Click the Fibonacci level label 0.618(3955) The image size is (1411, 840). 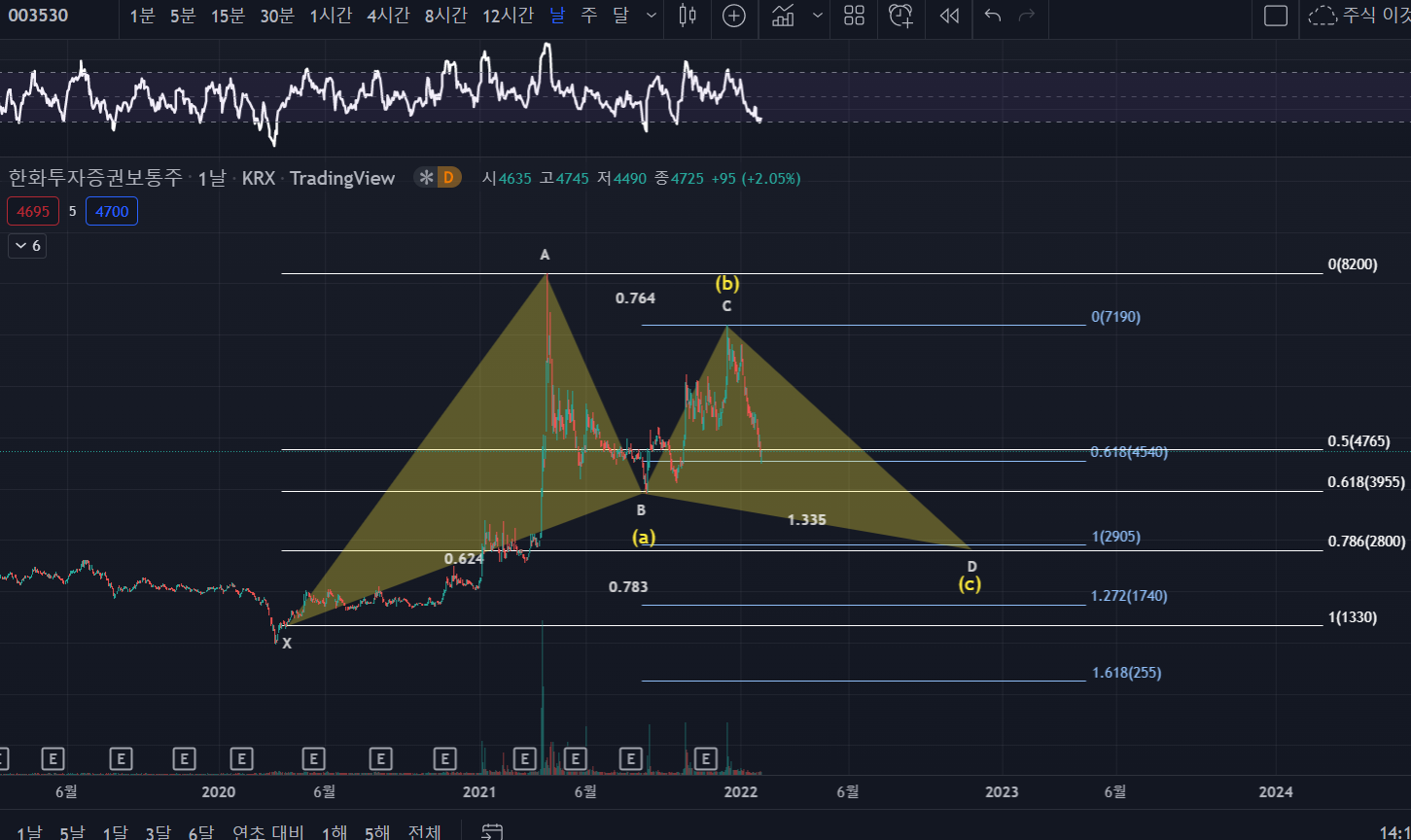pos(1365,482)
